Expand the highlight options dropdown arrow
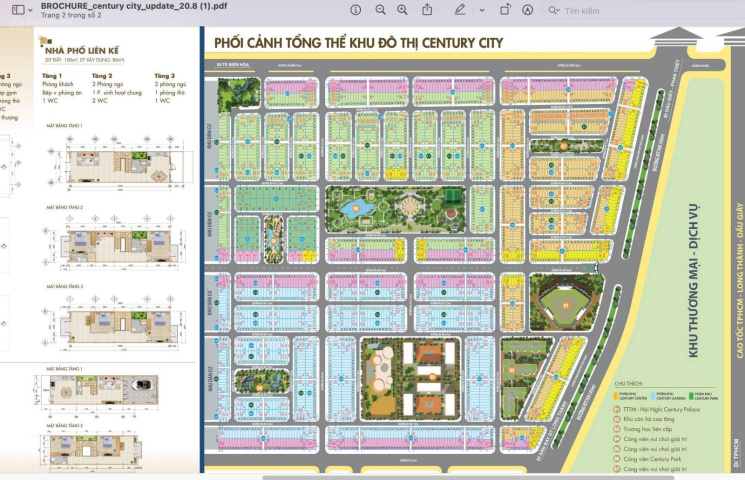Screen dimensions: 745x480 pos(482,10)
